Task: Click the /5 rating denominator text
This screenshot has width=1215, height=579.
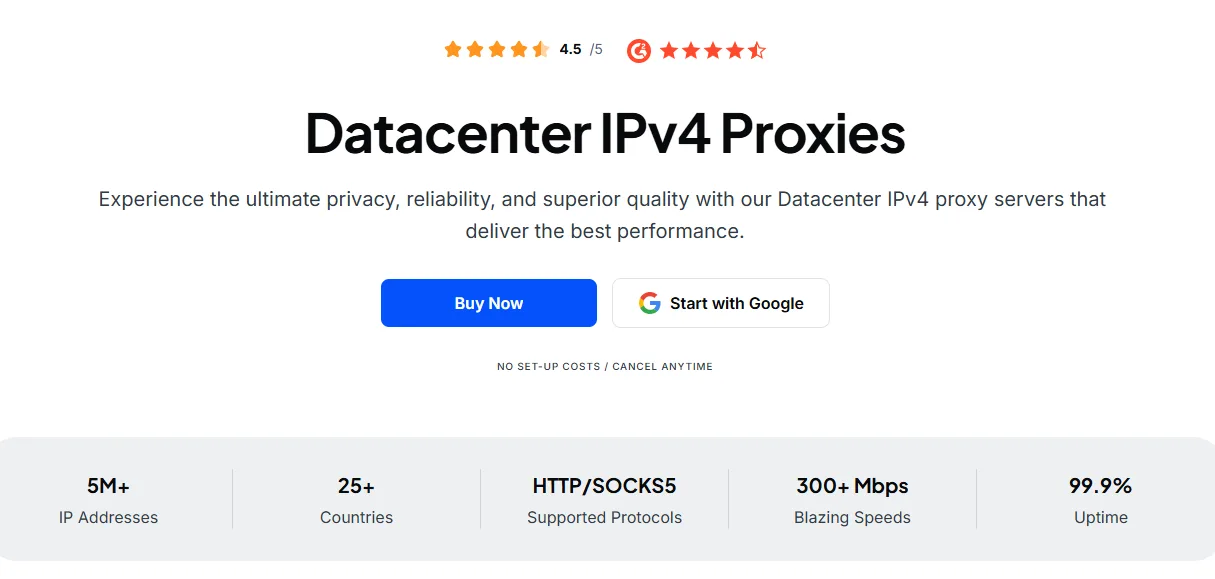Action: click(595, 50)
